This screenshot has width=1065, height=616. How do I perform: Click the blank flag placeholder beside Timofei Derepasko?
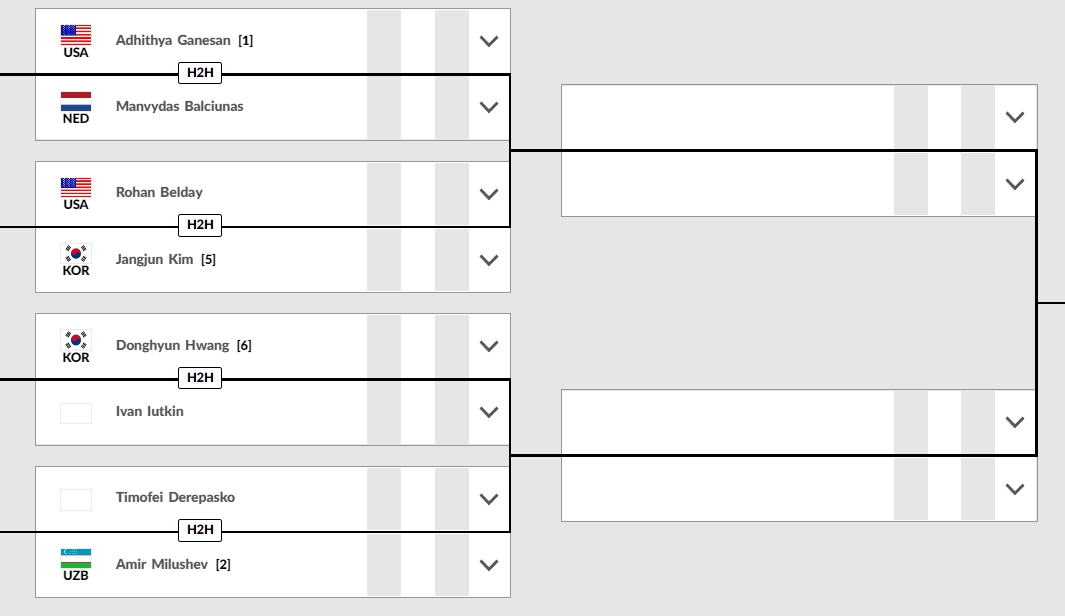click(76, 499)
